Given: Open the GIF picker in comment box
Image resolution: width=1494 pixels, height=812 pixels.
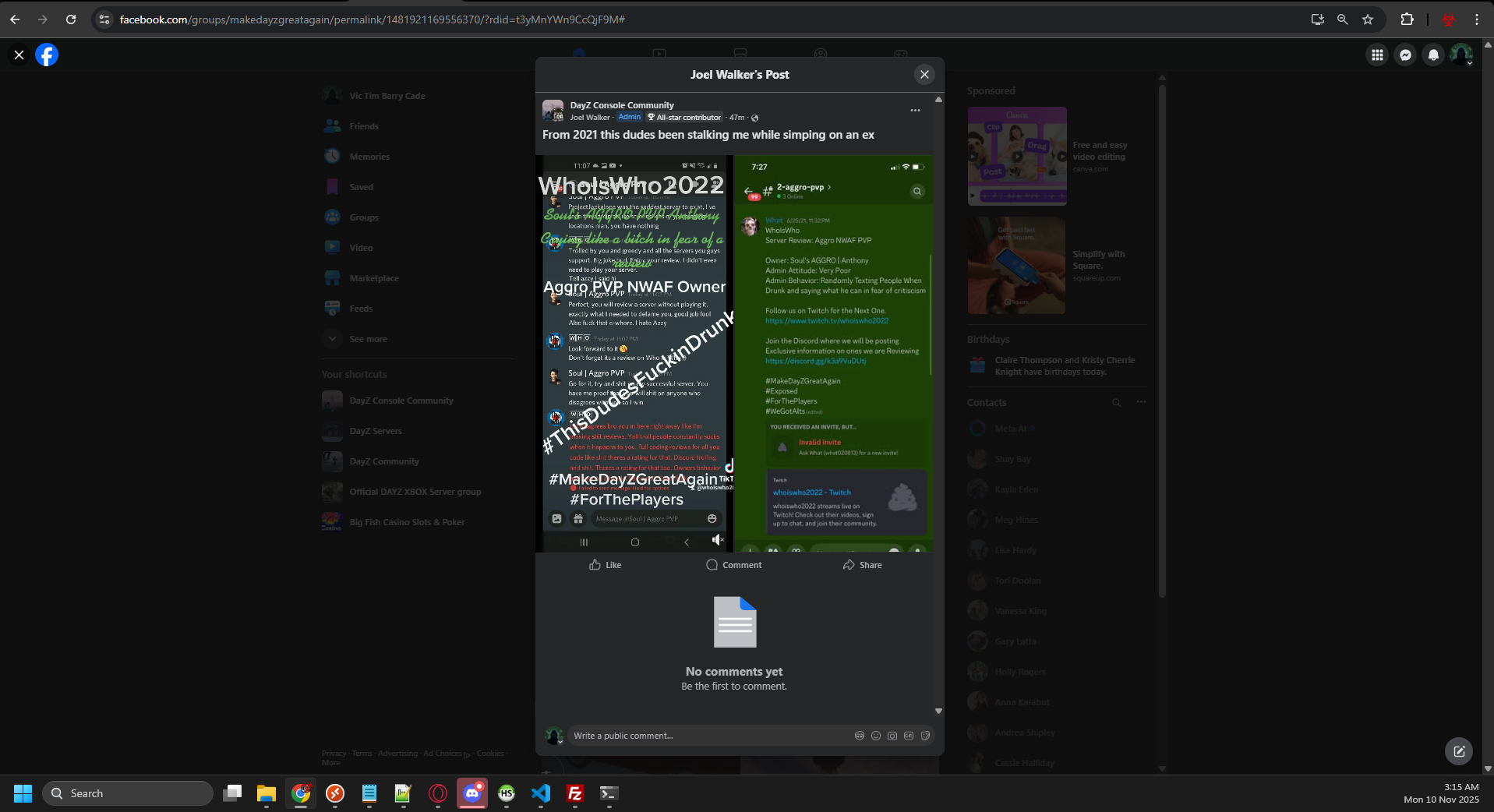Looking at the screenshot, I should 909,736.
